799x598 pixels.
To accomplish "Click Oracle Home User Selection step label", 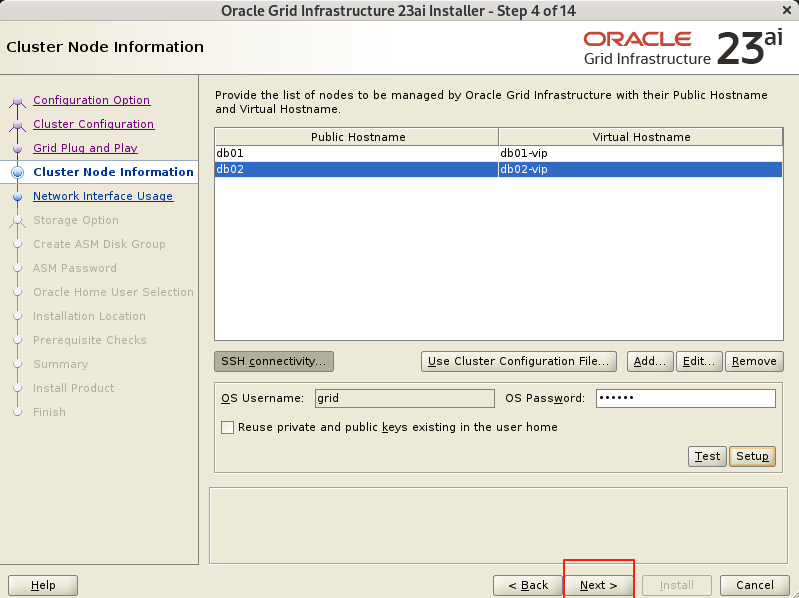I will [113, 292].
